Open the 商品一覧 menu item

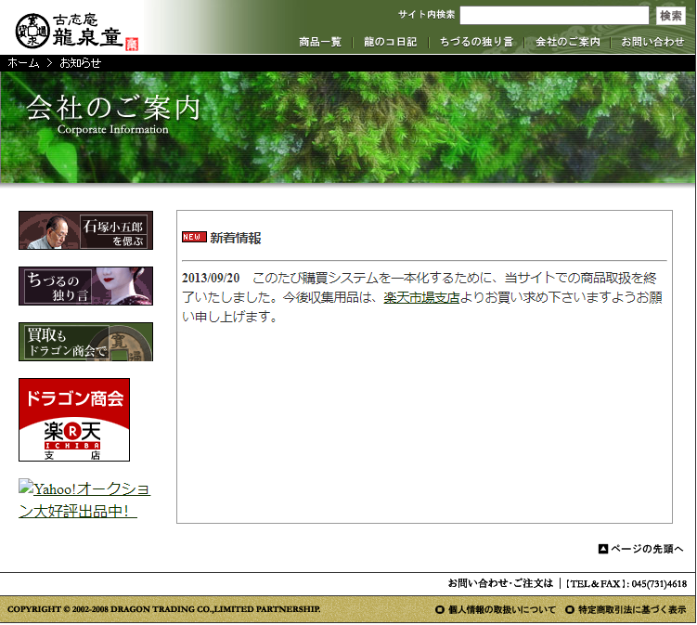click(320, 42)
